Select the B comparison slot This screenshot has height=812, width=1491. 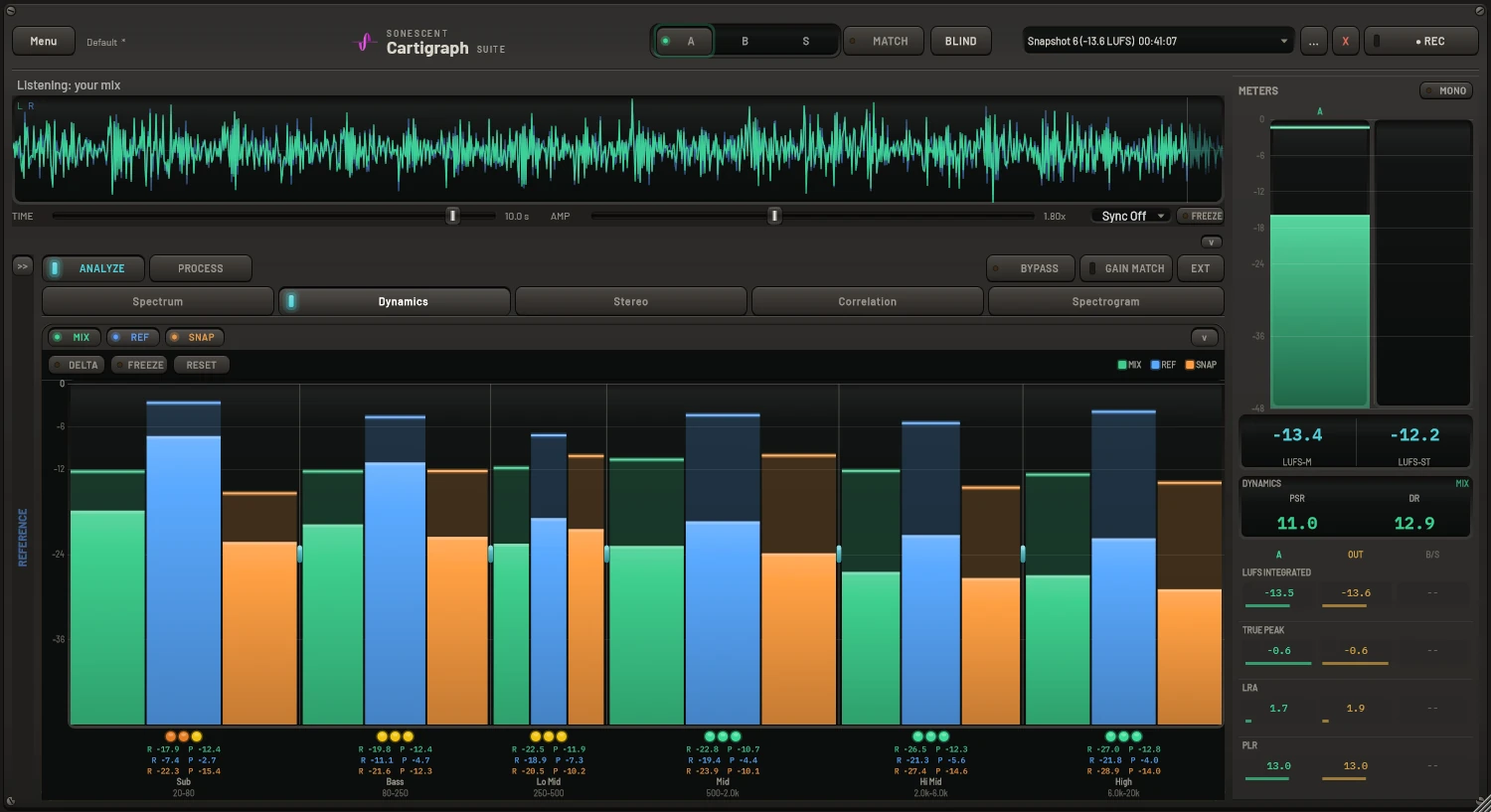click(745, 42)
